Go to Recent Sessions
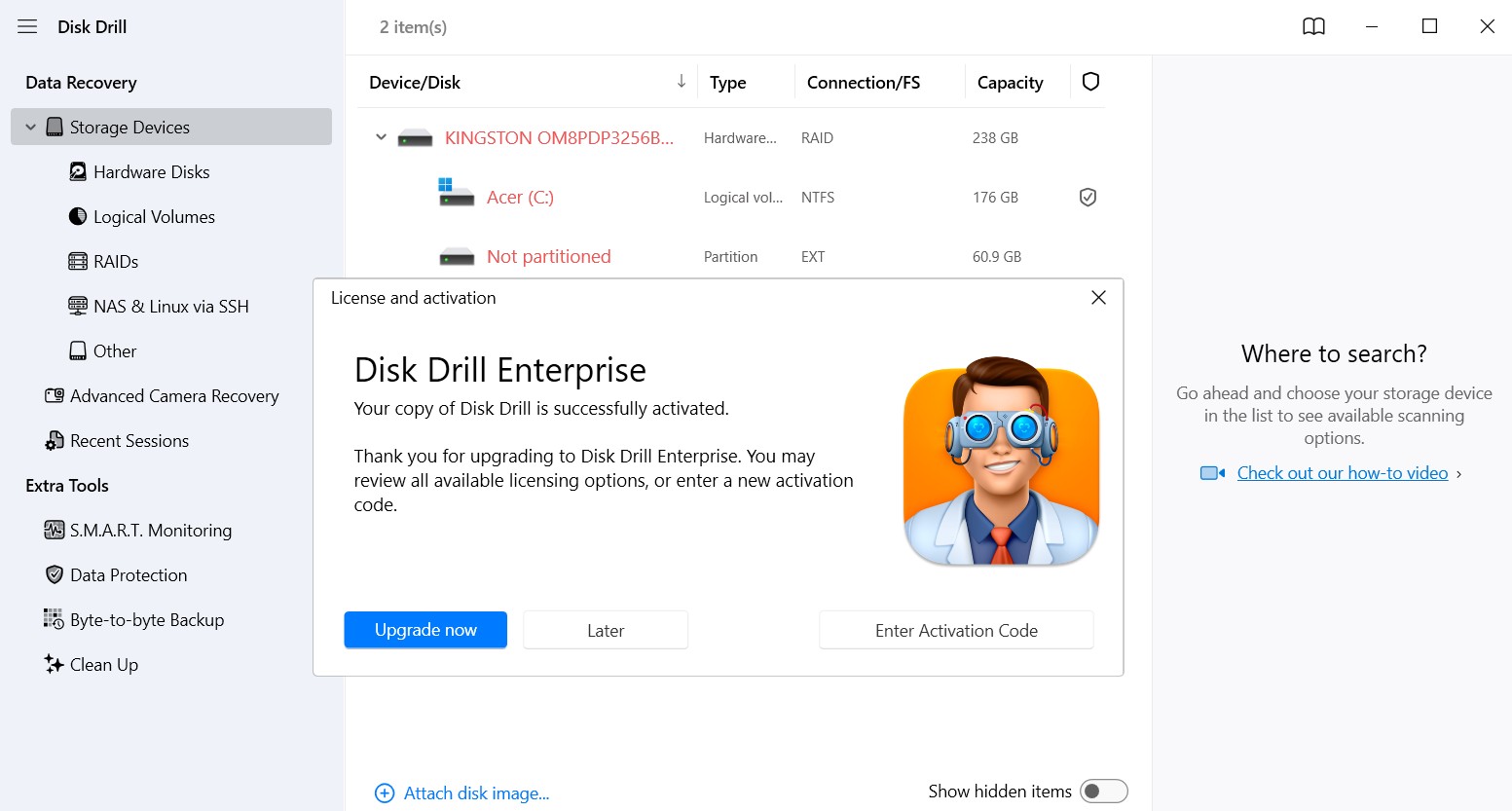1512x811 pixels. (x=129, y=441)
